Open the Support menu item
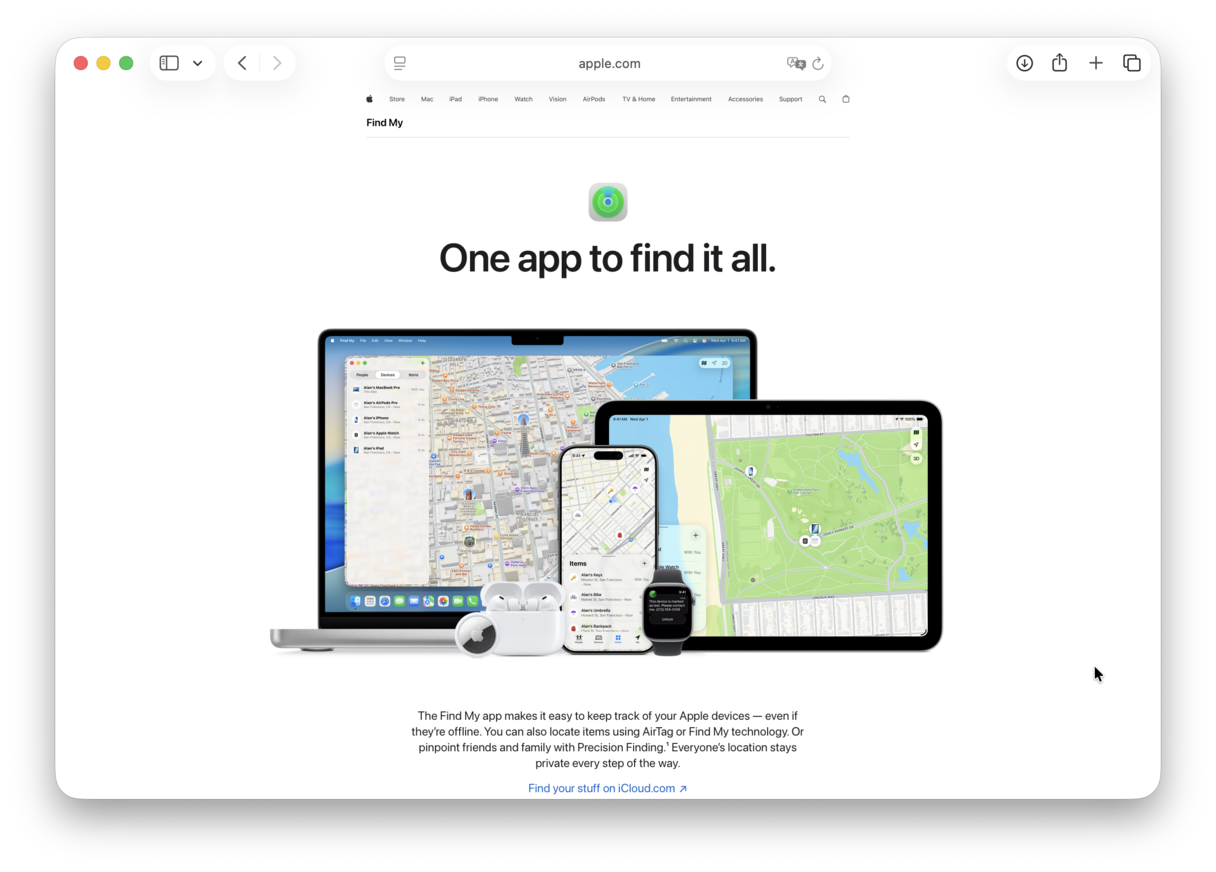1216x872 pixels. (791, 99)
